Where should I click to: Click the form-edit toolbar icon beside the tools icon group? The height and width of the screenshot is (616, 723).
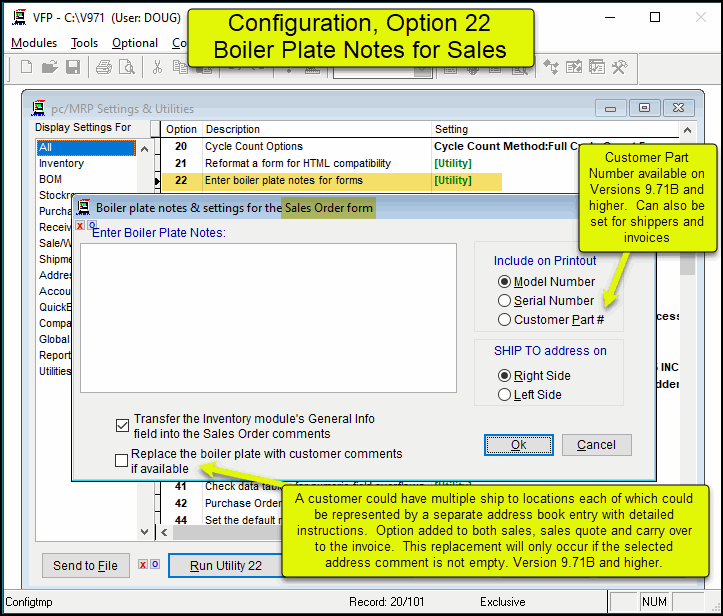point(574,67)
